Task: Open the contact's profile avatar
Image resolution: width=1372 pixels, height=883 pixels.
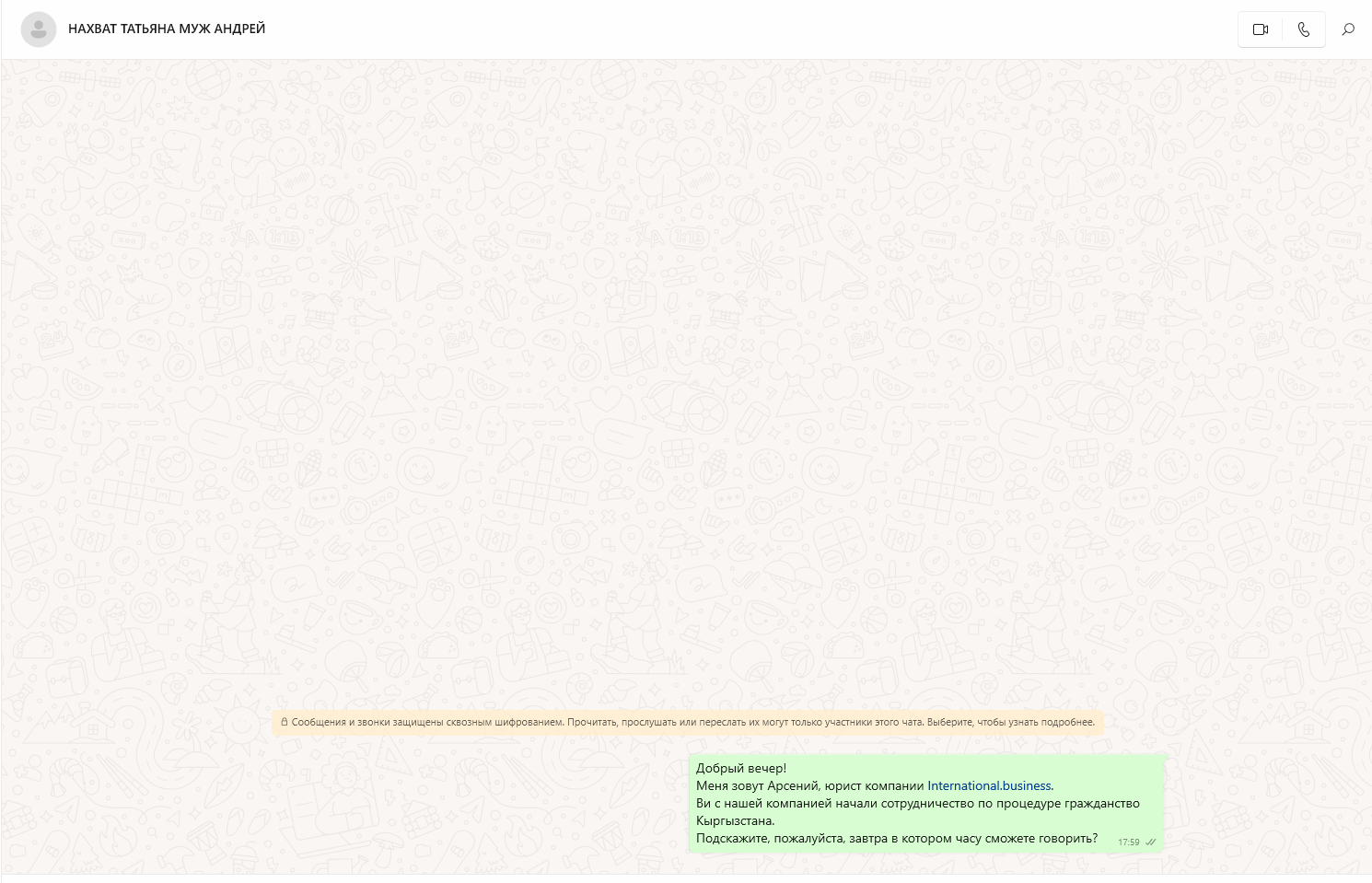Action: pyautogui.click(x=39, y=29)
